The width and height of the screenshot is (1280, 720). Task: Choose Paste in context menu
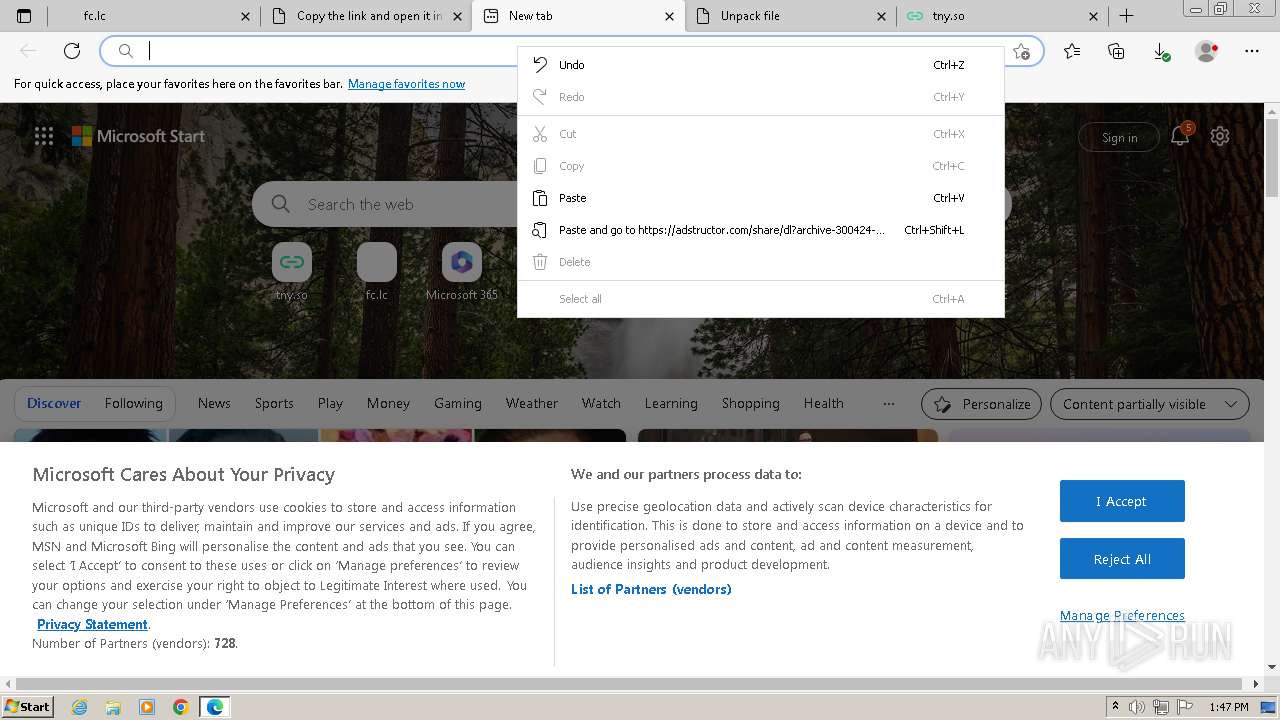pos(761,198)
